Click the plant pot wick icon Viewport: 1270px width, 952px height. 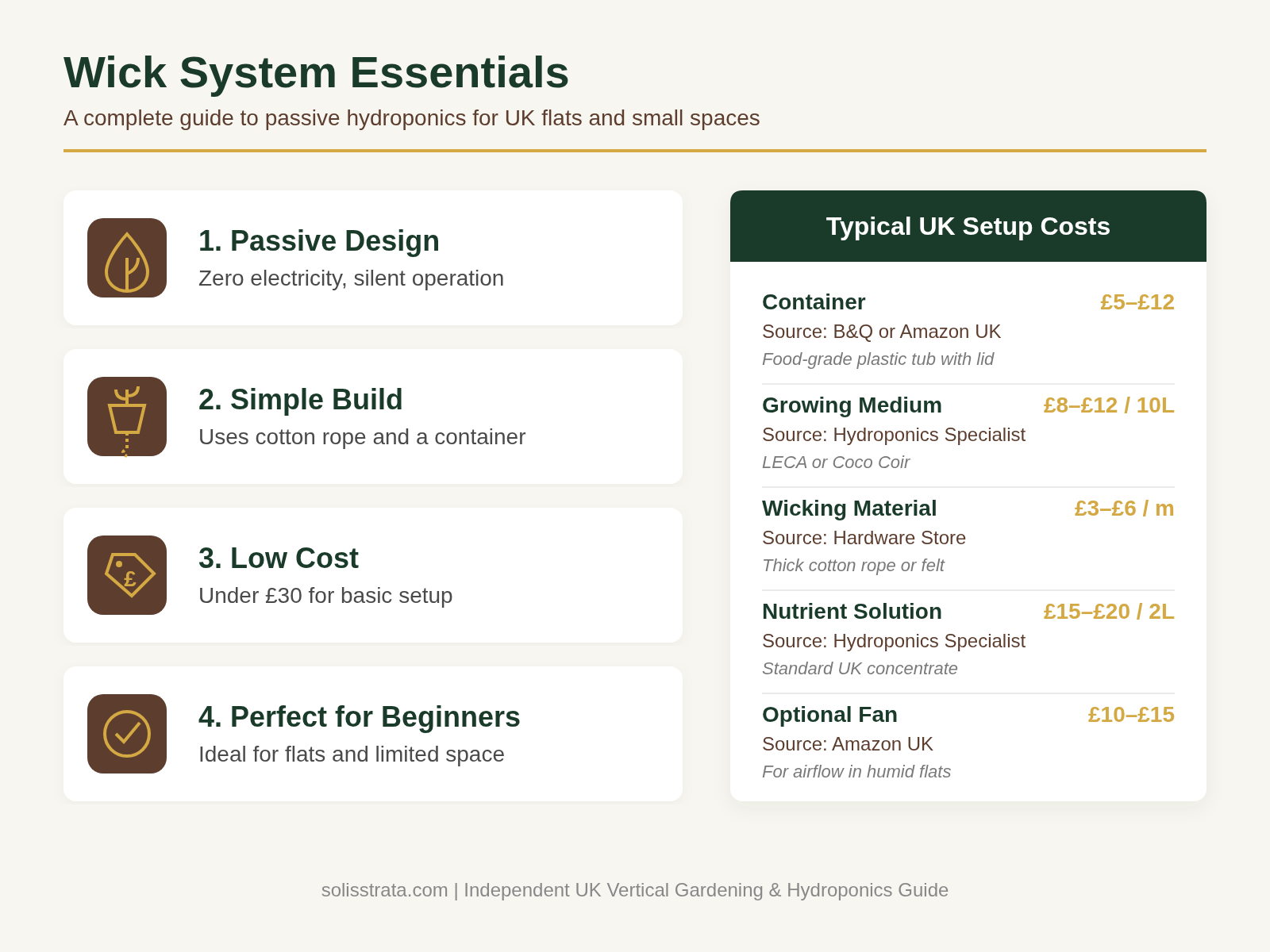[127, 416]
